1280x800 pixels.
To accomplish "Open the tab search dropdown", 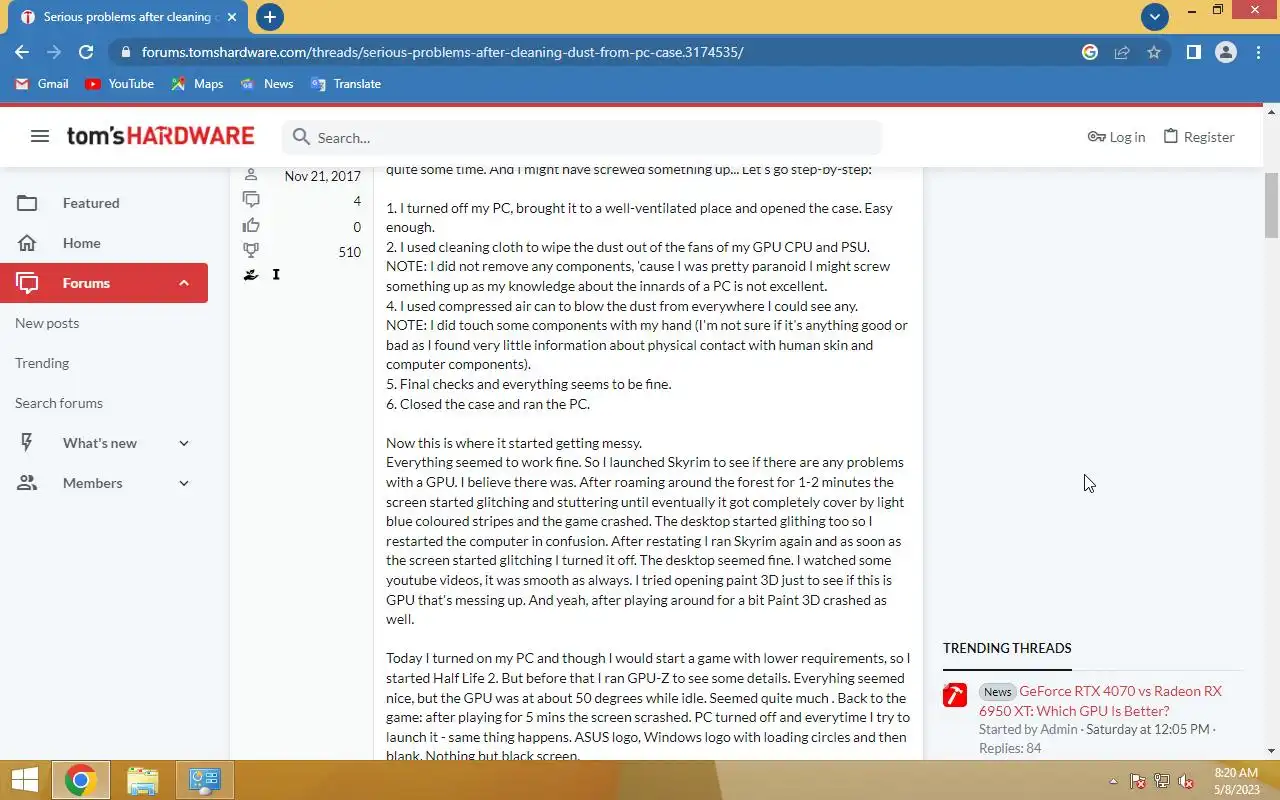I will pos(1155,16).
